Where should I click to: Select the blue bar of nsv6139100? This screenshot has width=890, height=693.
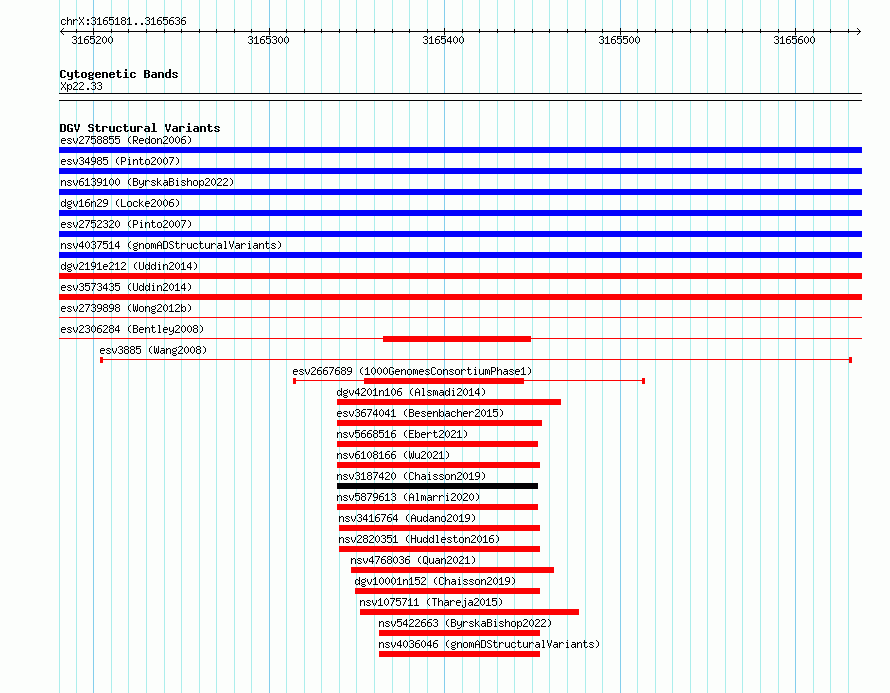point(460,192)
